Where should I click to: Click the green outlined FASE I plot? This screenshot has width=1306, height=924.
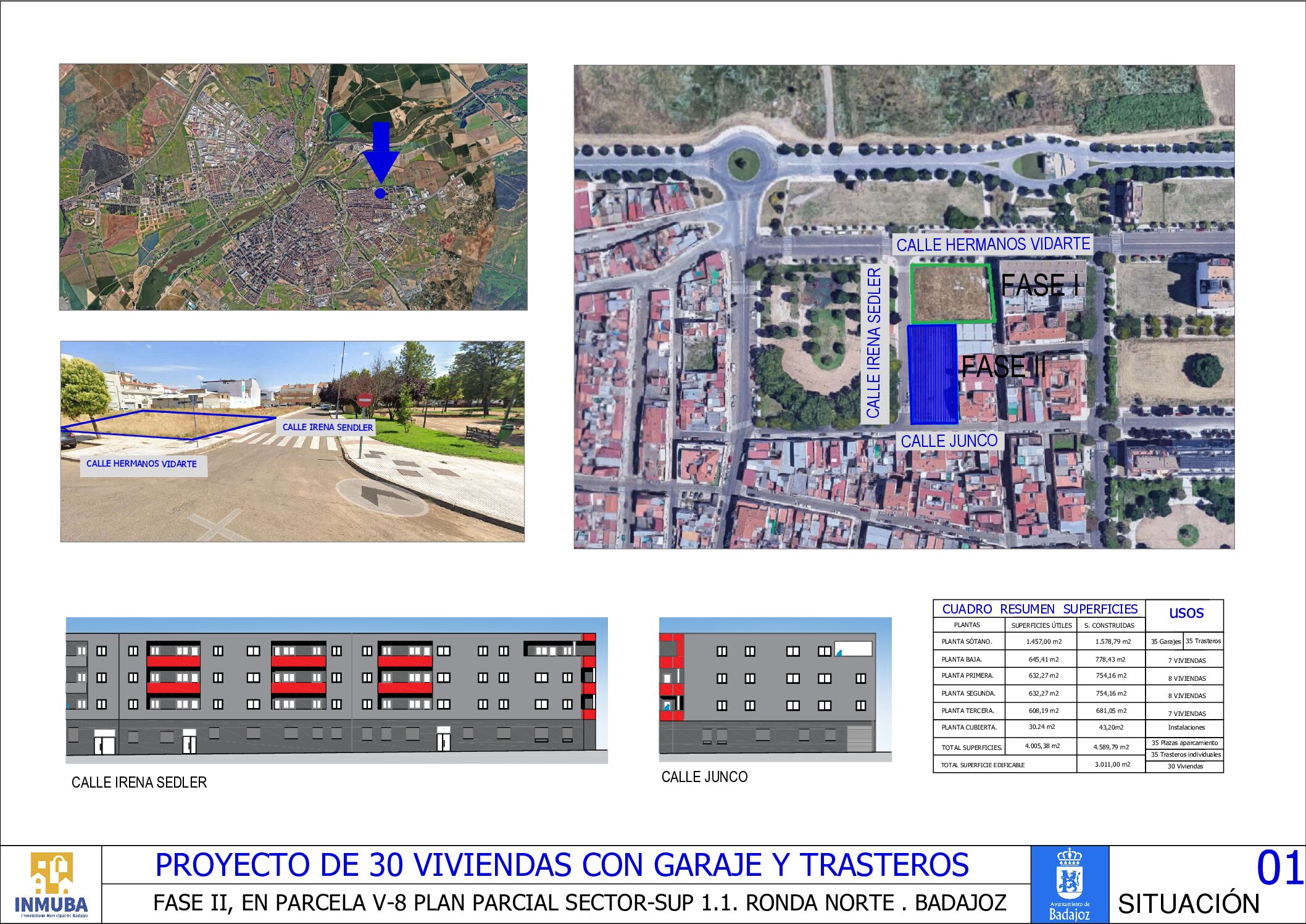click(951, 294)
